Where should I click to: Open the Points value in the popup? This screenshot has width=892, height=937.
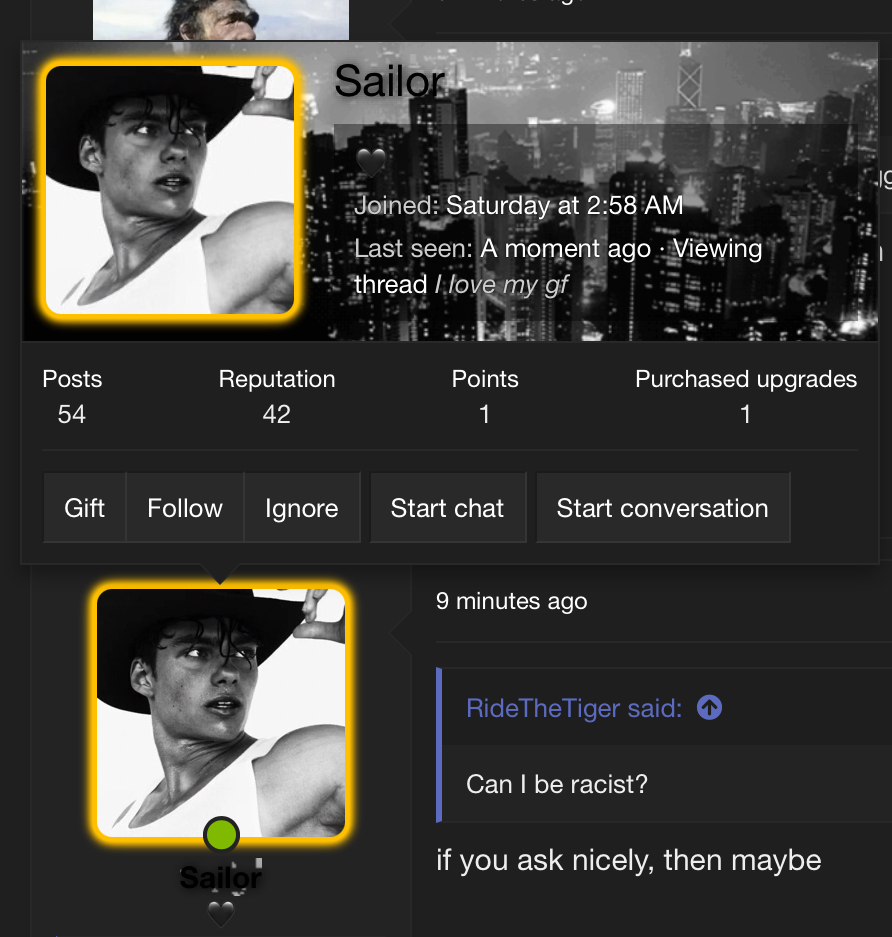(485, 414)
